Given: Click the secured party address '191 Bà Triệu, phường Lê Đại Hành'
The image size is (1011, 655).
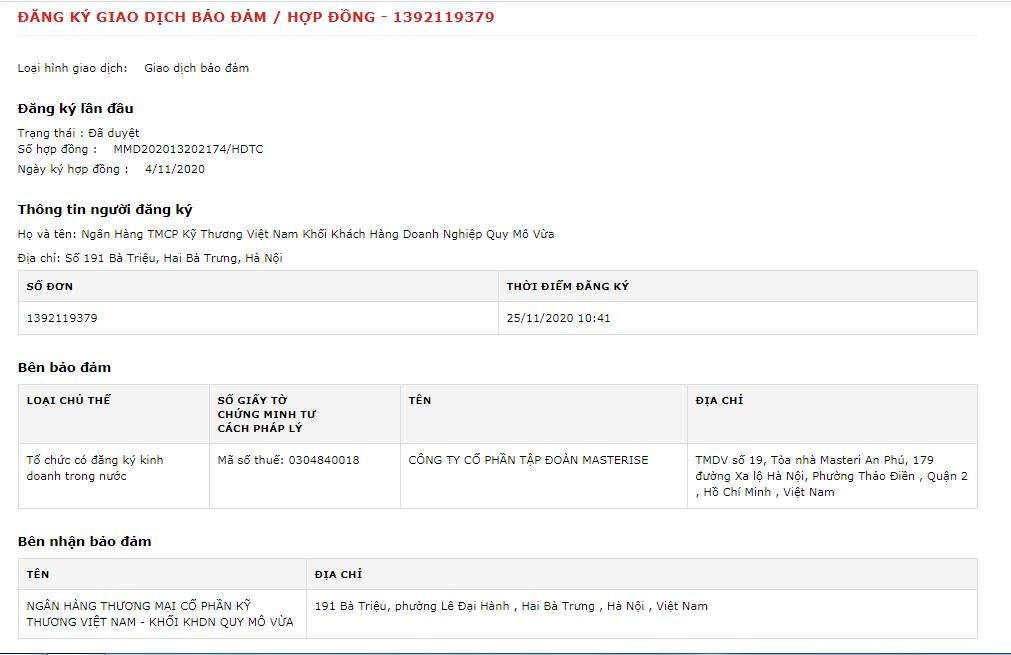Looking at the screenshot, I should click(x=510, y=606).
